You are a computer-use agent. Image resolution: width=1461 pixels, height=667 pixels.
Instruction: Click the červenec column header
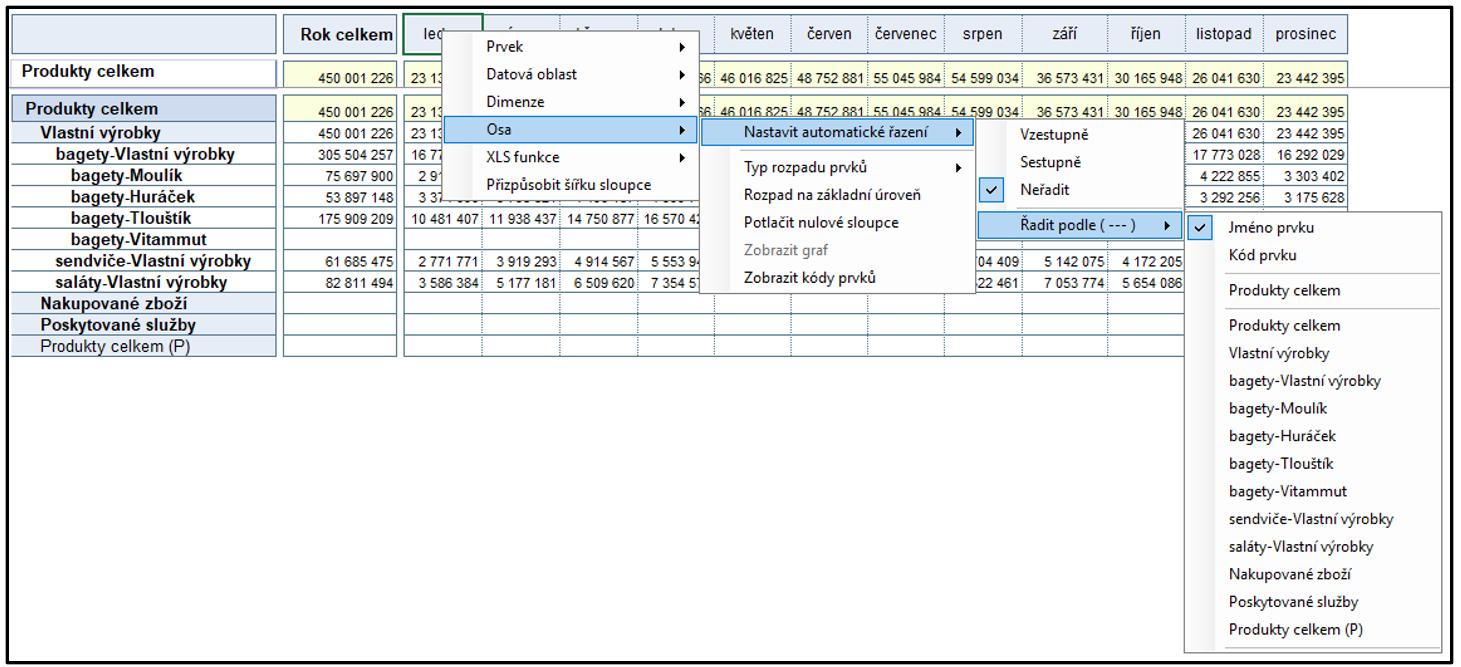(x=906, y=34)
